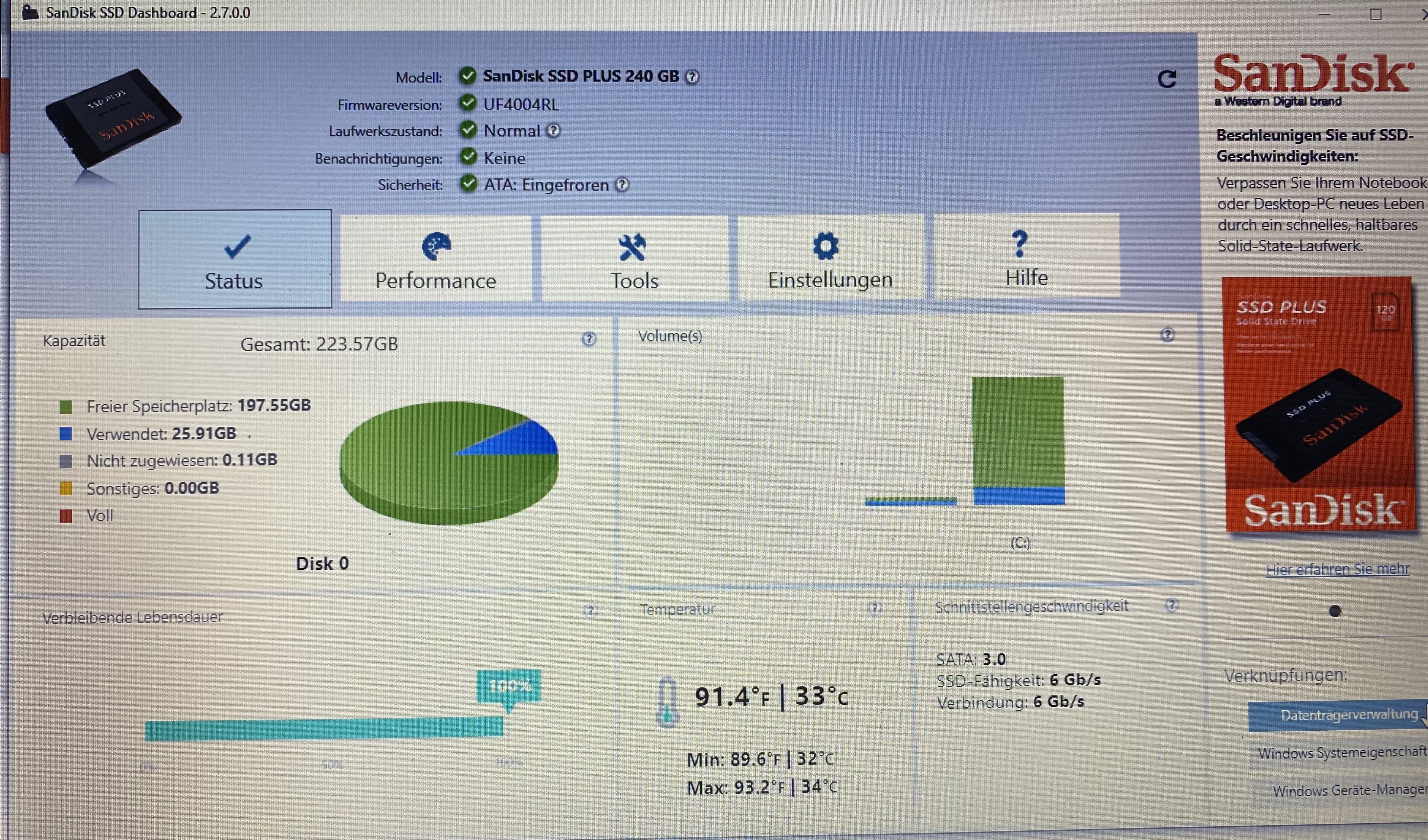
Task: Click the green checkmark beside Firmwareversion
Action: (467, 103)
